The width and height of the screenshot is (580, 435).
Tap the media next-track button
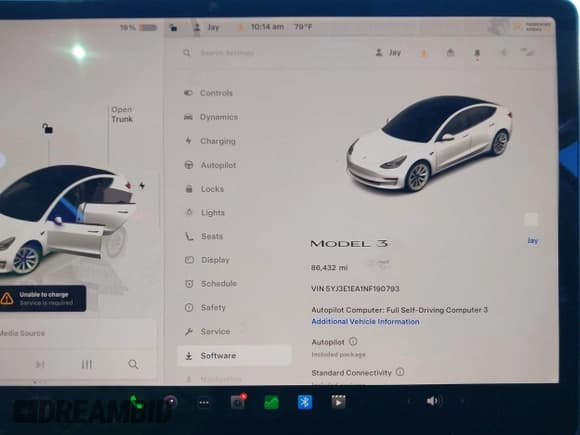tap(40, 365)
